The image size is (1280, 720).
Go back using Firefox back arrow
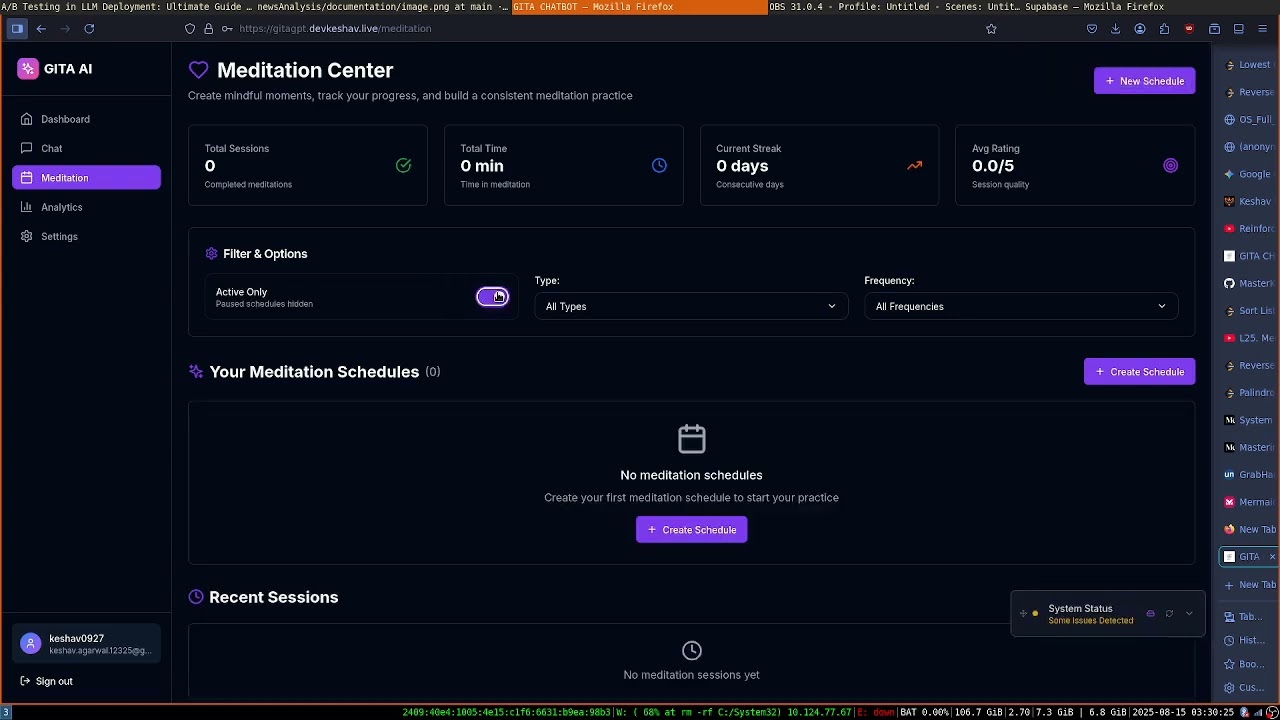click(41, 29)
